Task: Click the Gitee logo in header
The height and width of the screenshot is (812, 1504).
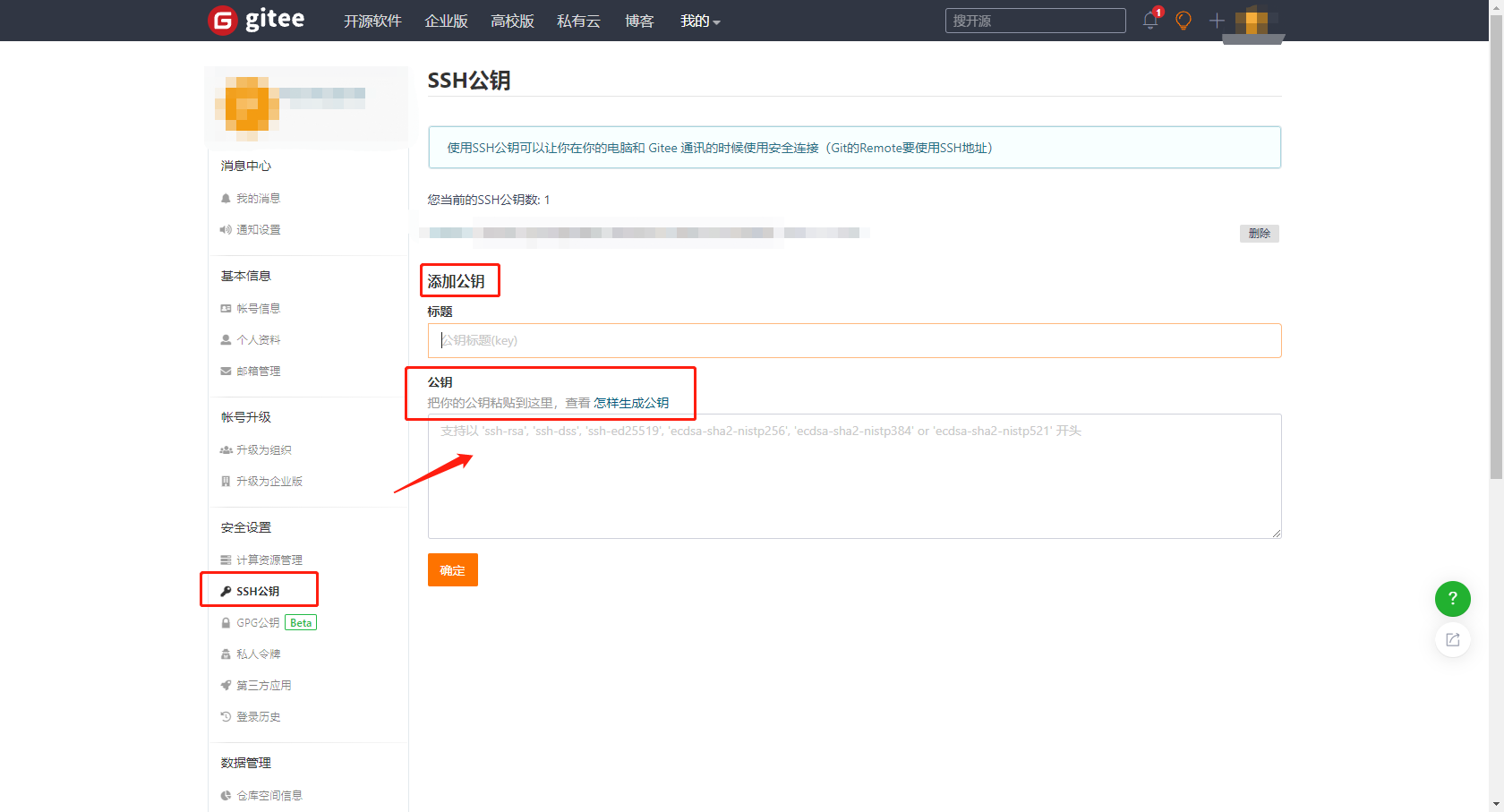Action: 256,20
